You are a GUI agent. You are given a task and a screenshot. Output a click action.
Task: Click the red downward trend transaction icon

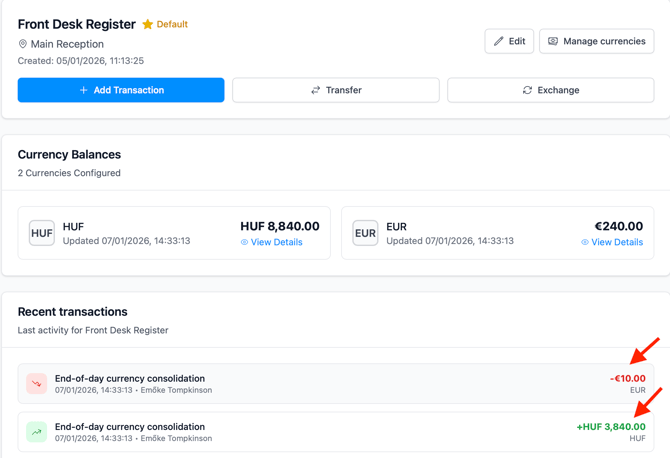(x=37, y=384)
